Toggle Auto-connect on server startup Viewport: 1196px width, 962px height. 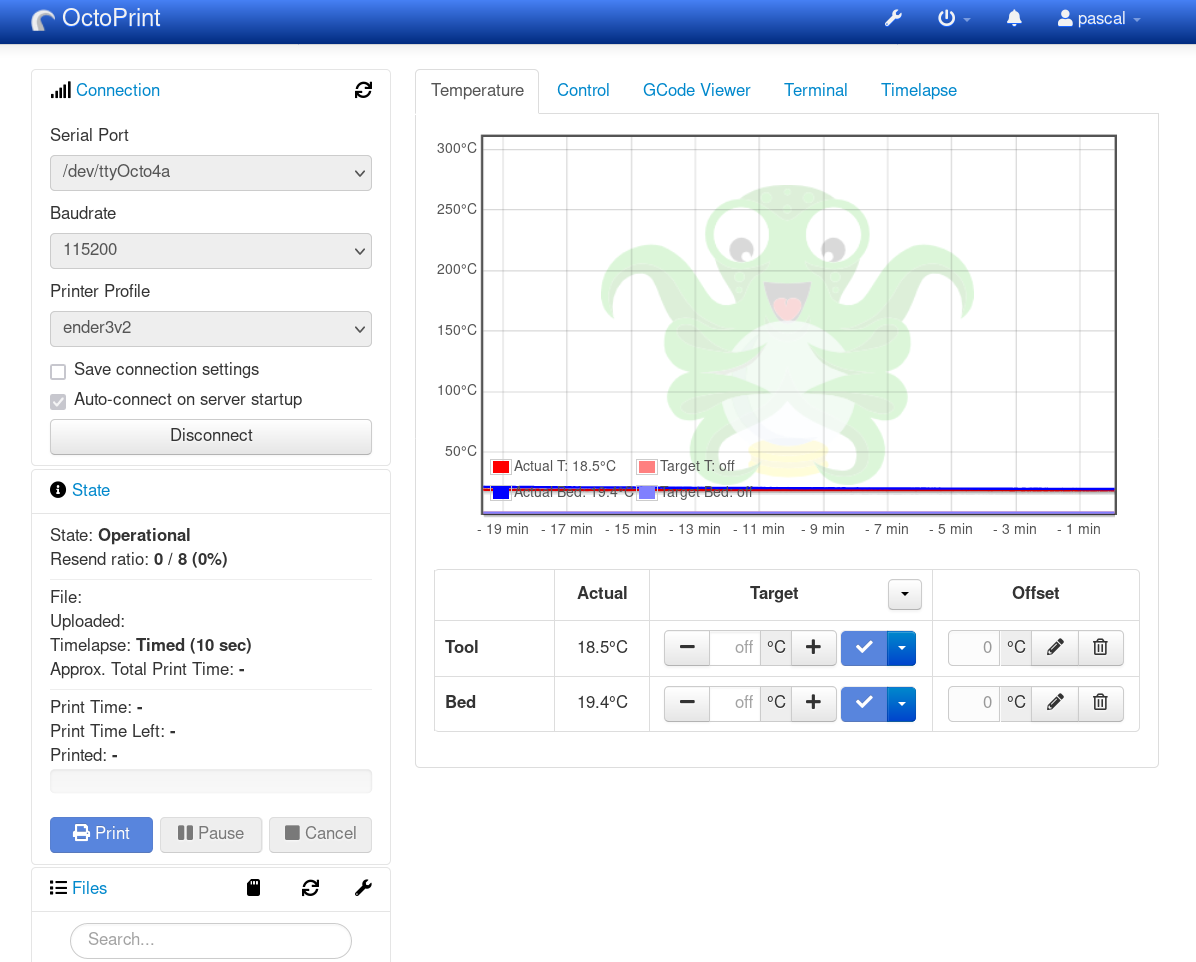point(58,401)
